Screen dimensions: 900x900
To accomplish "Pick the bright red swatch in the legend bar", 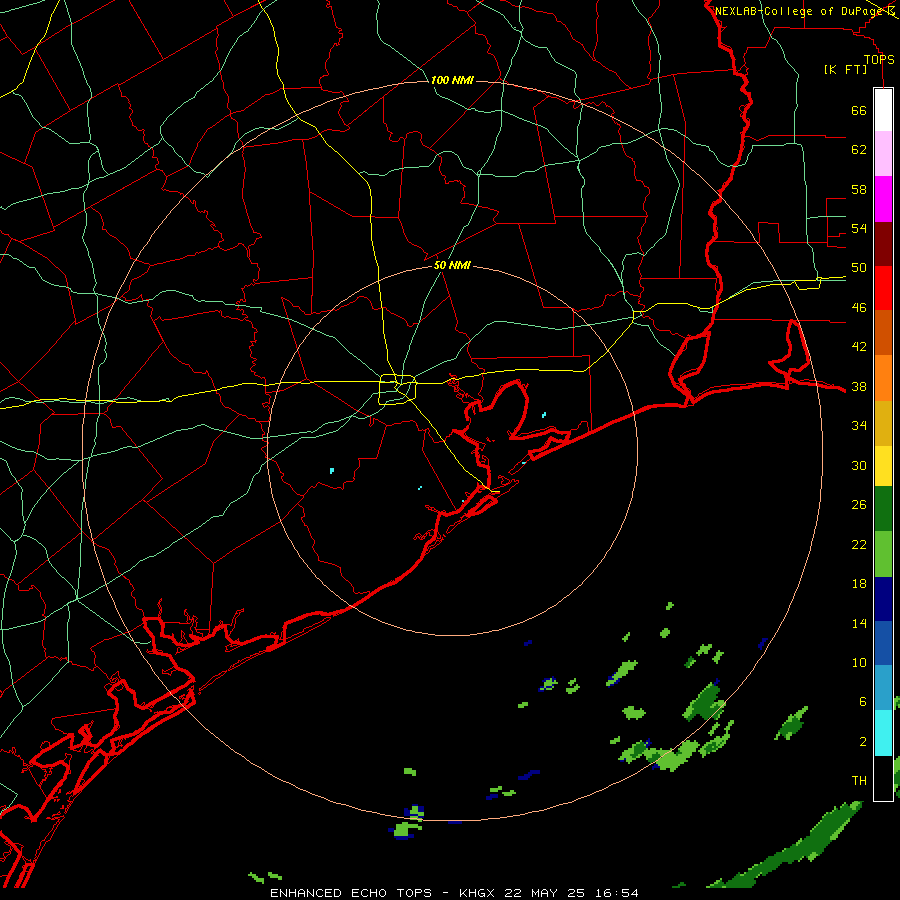I will click(x=883, y=288).
